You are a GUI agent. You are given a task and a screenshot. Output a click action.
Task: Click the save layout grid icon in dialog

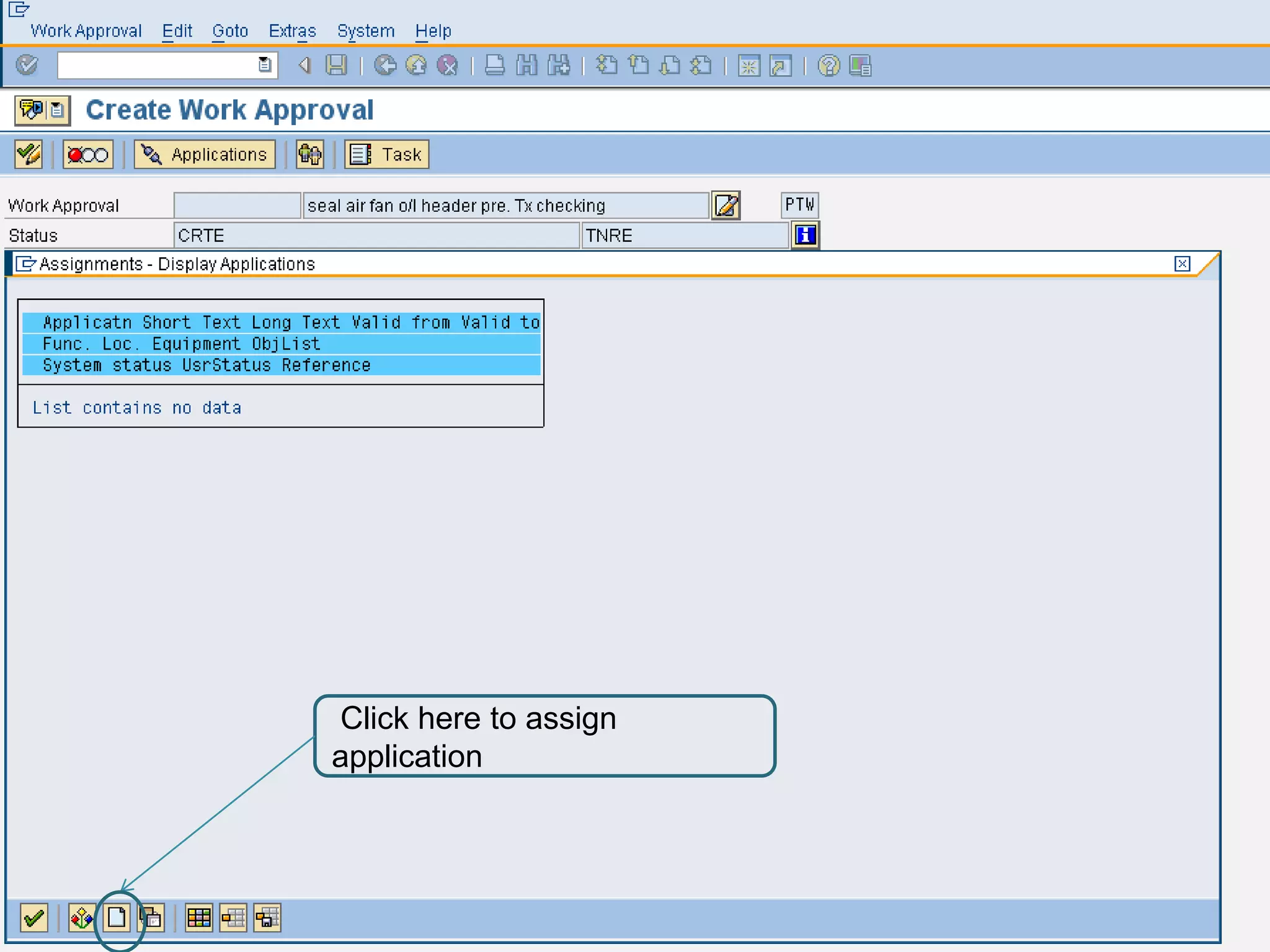267,918
